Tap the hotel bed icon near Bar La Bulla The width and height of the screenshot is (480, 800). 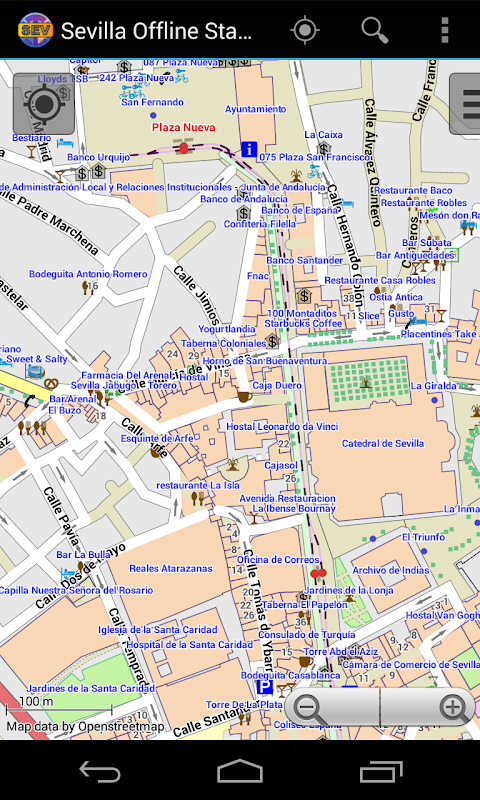click(68, 574)
